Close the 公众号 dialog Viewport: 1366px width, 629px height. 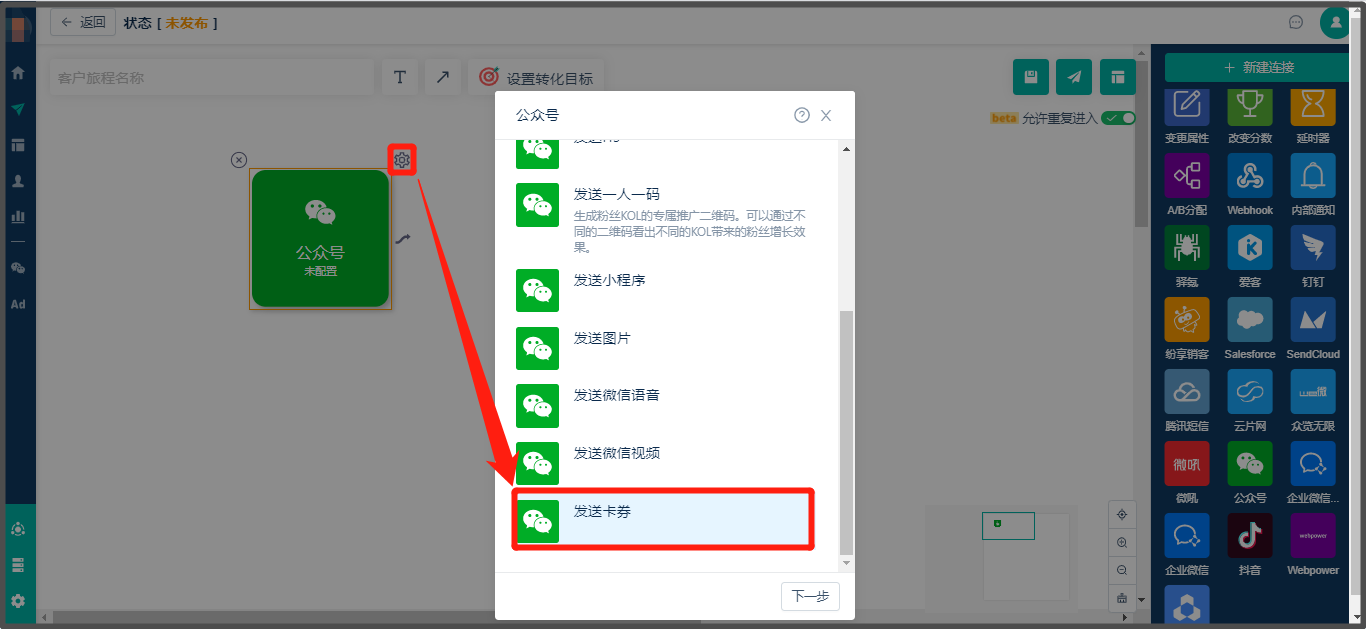[x=826, y=115]
